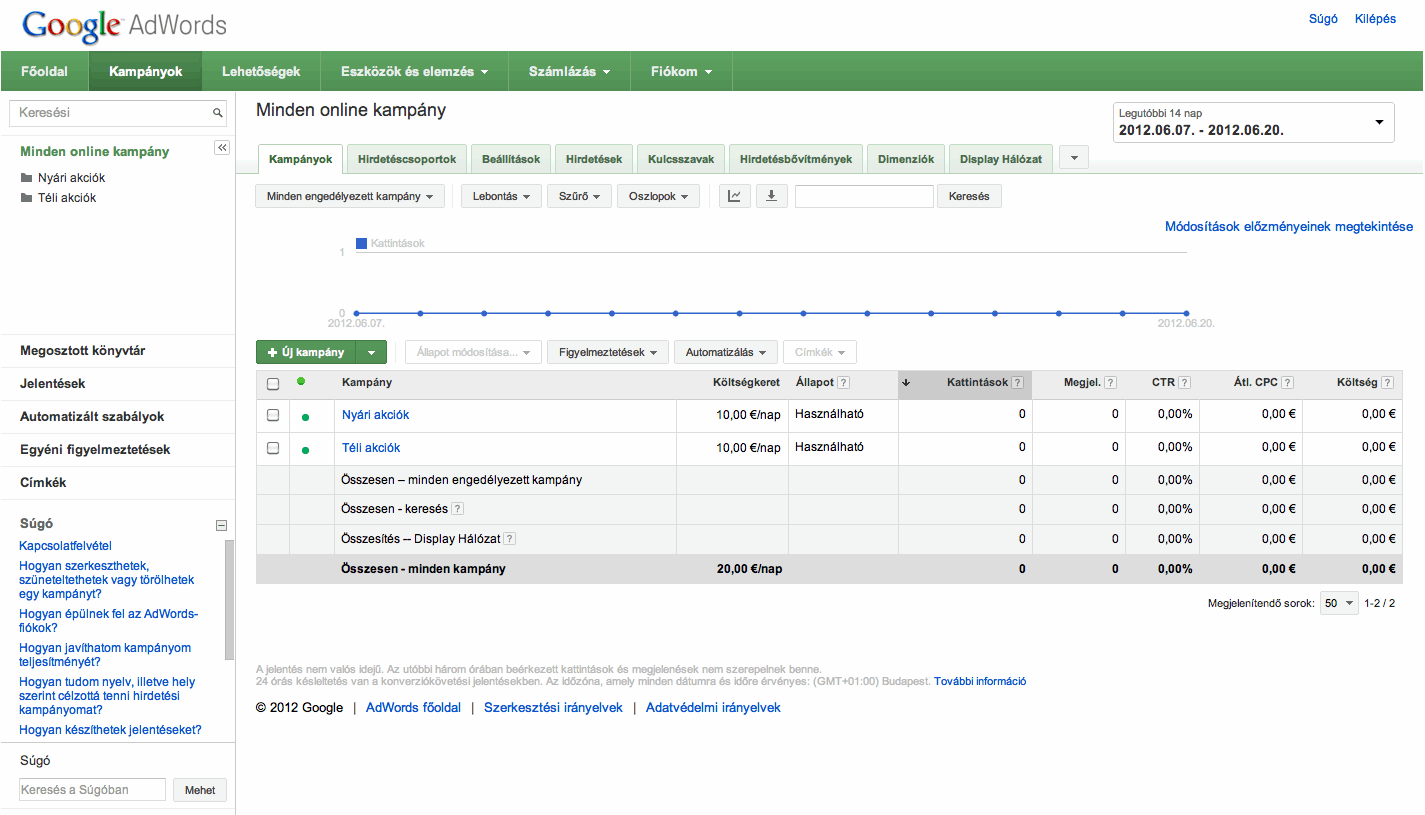Open the Fiókom menu
Image resolution: width=1425 pixels, height=815 pixels.
pyautogui.click(x=682, y=72)
